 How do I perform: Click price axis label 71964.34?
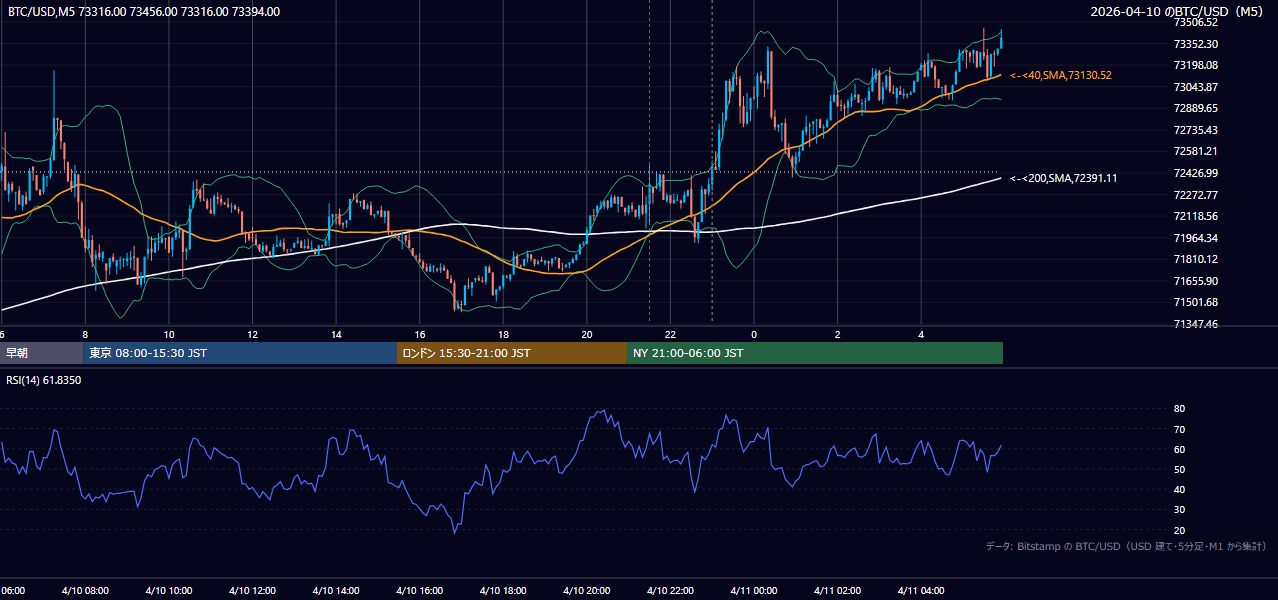click(1195, 238)
